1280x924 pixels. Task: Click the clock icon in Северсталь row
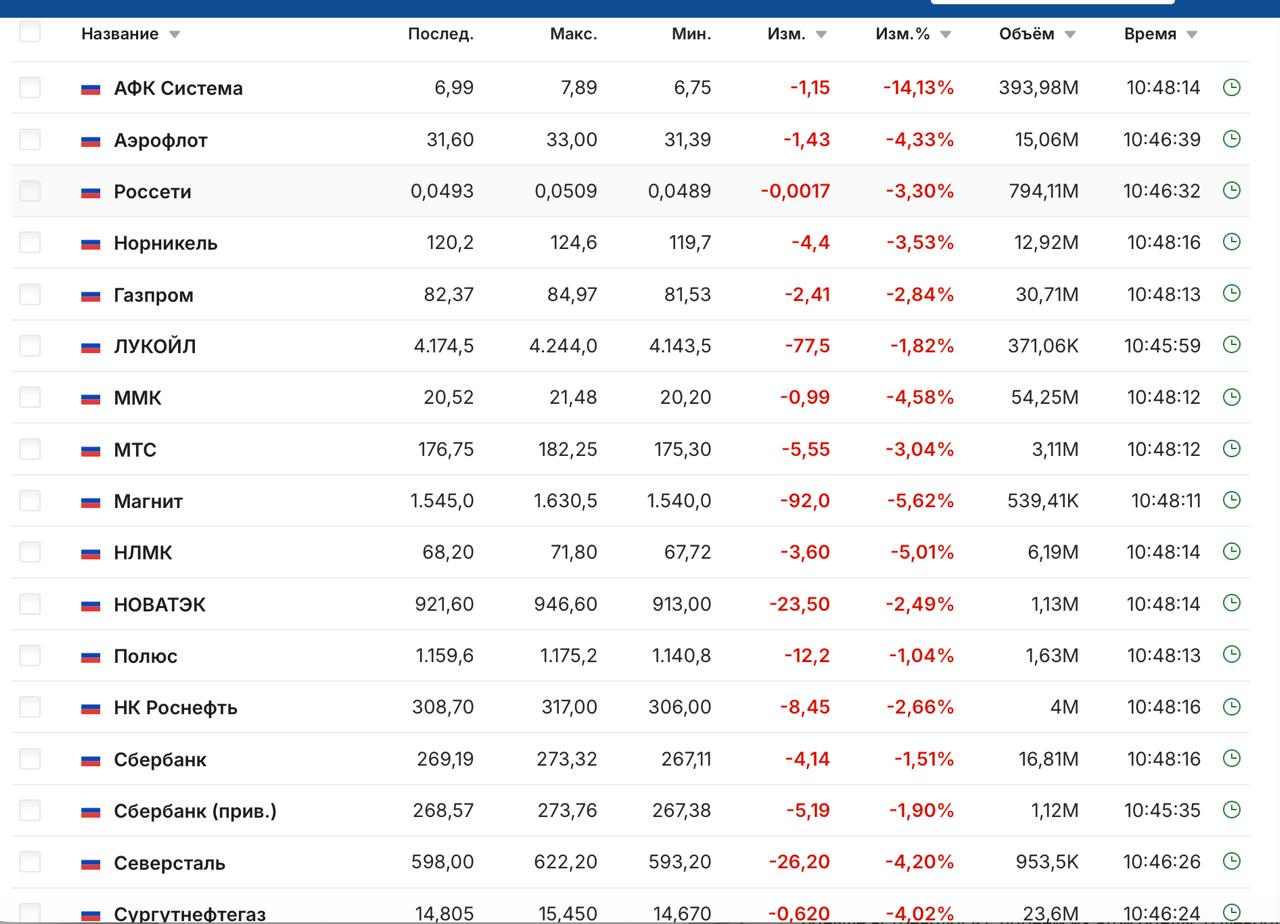point(1231,861)
